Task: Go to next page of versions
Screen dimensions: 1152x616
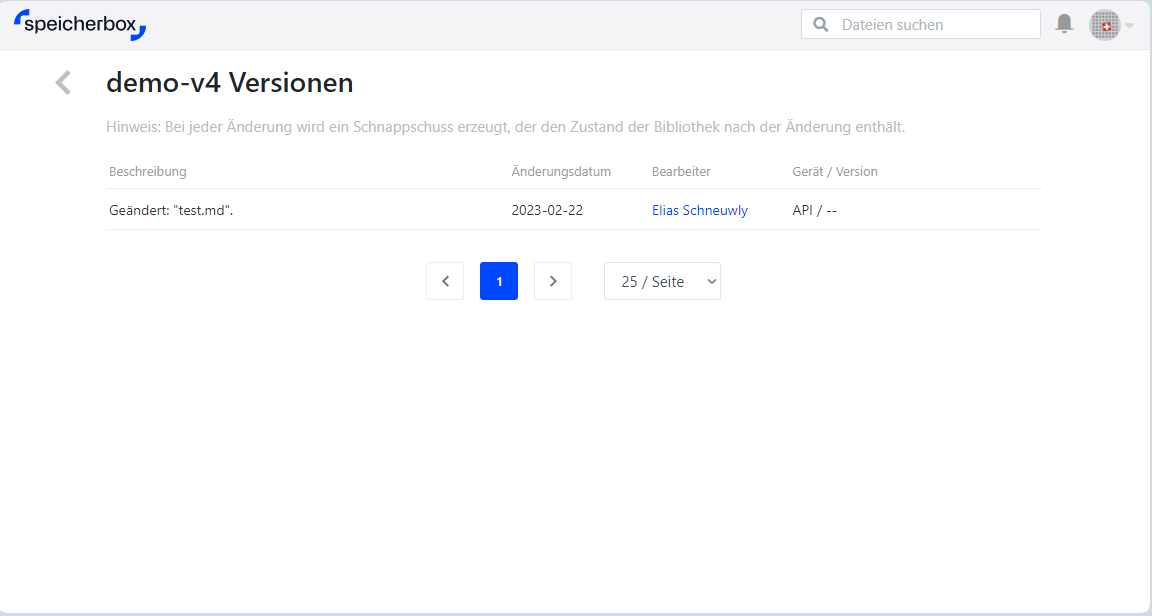Action: point(553,282)
